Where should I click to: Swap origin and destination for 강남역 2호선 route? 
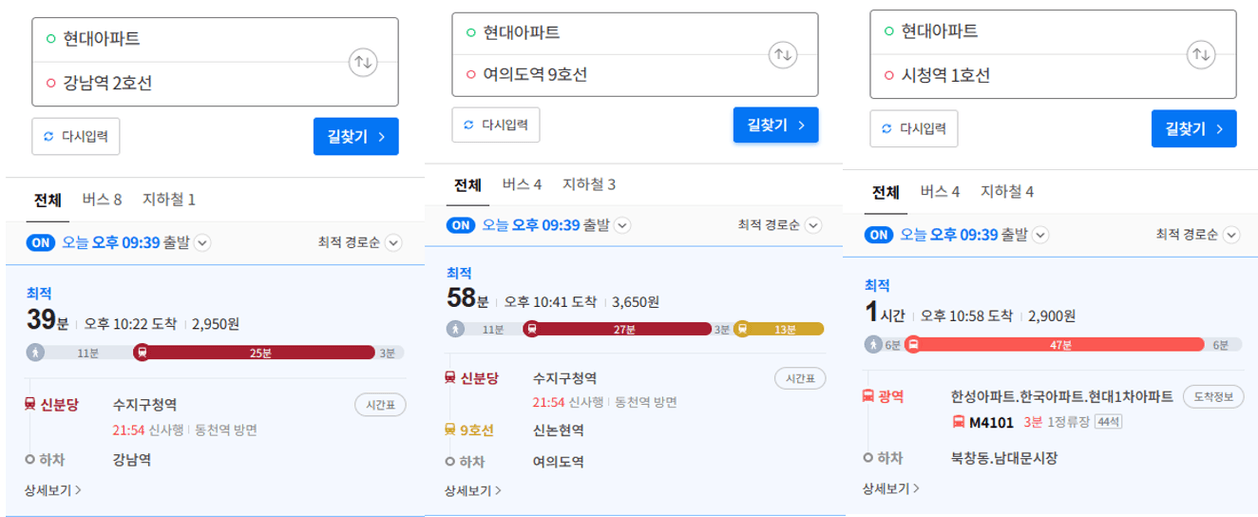[363, 62]
